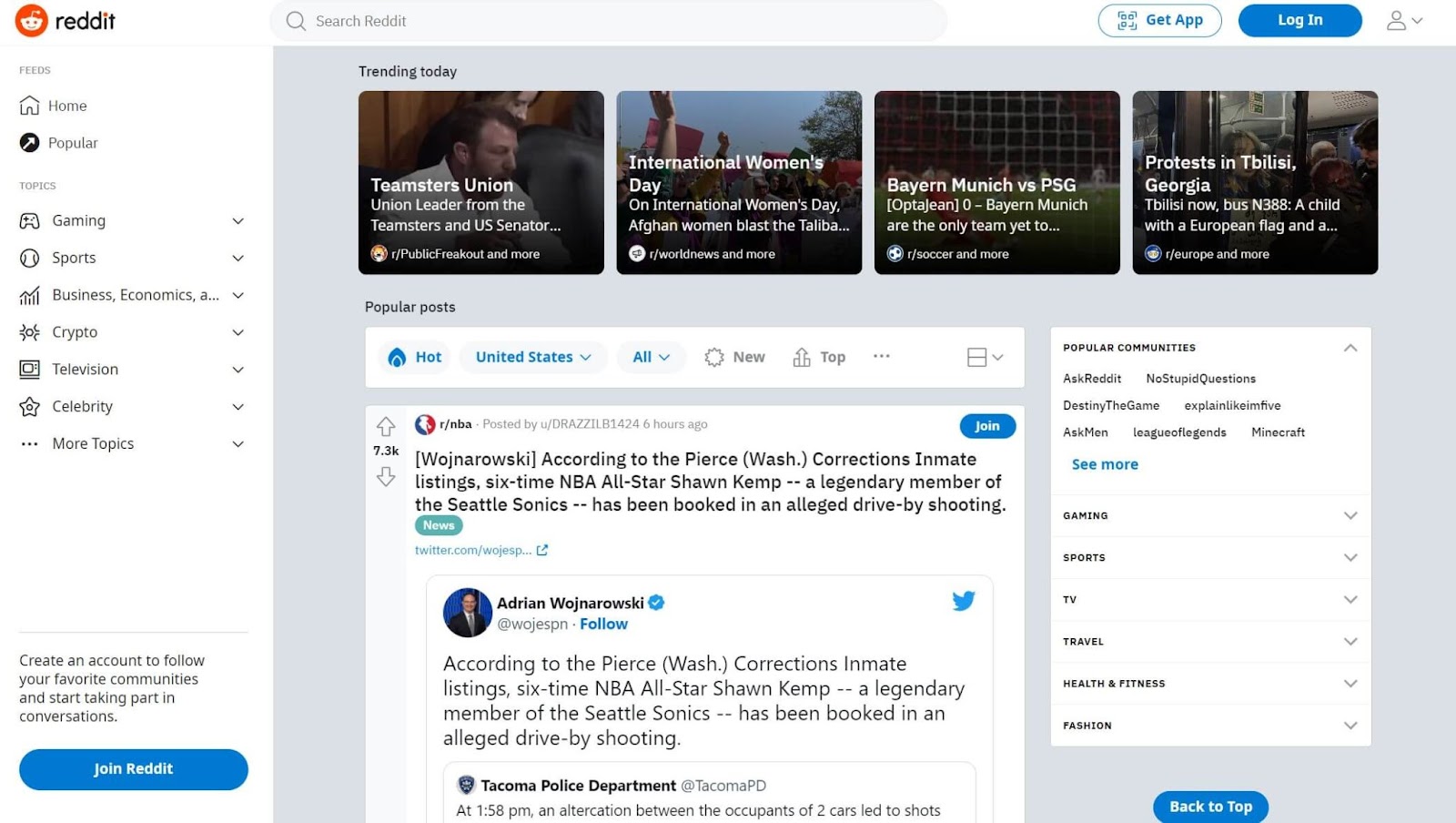Screen dimensions: 1456x823
Task: Click the News flair tag
Action: (439, 525)
